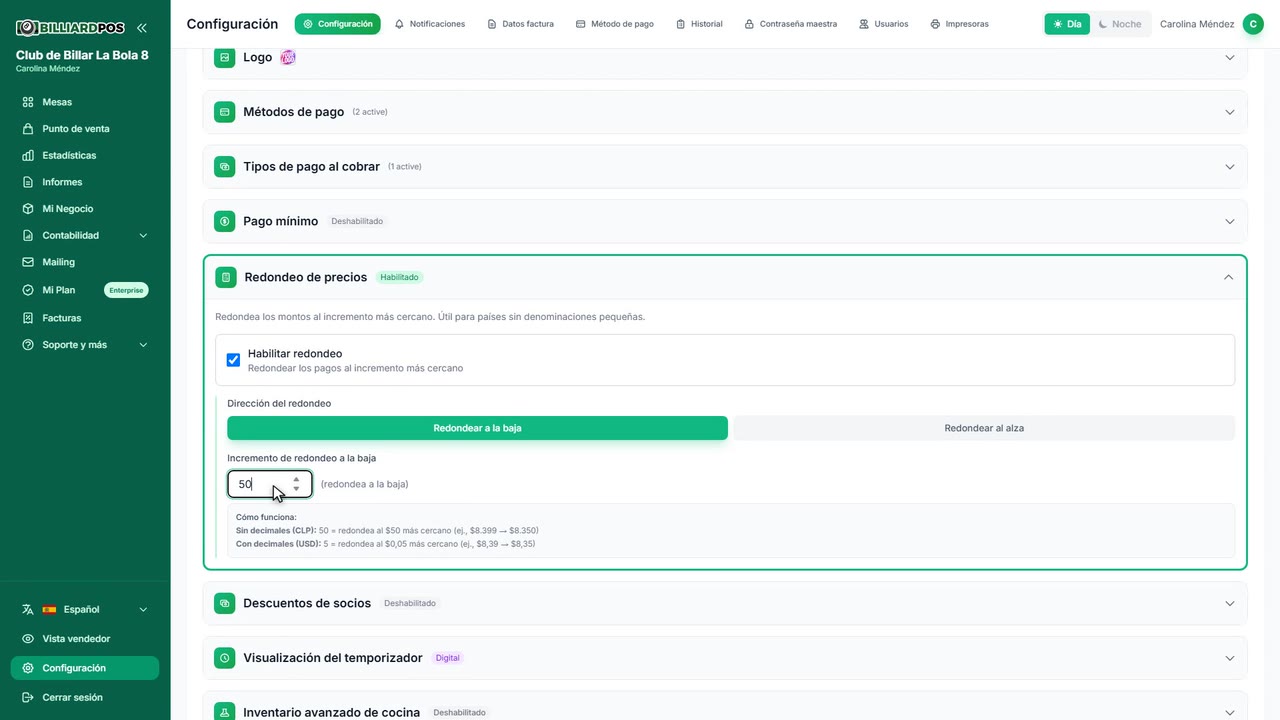Image resolution: width=1280 pixels, height=720 pixels.
Task: Switch to the Datos factura tab
Action: pos(520,24)
